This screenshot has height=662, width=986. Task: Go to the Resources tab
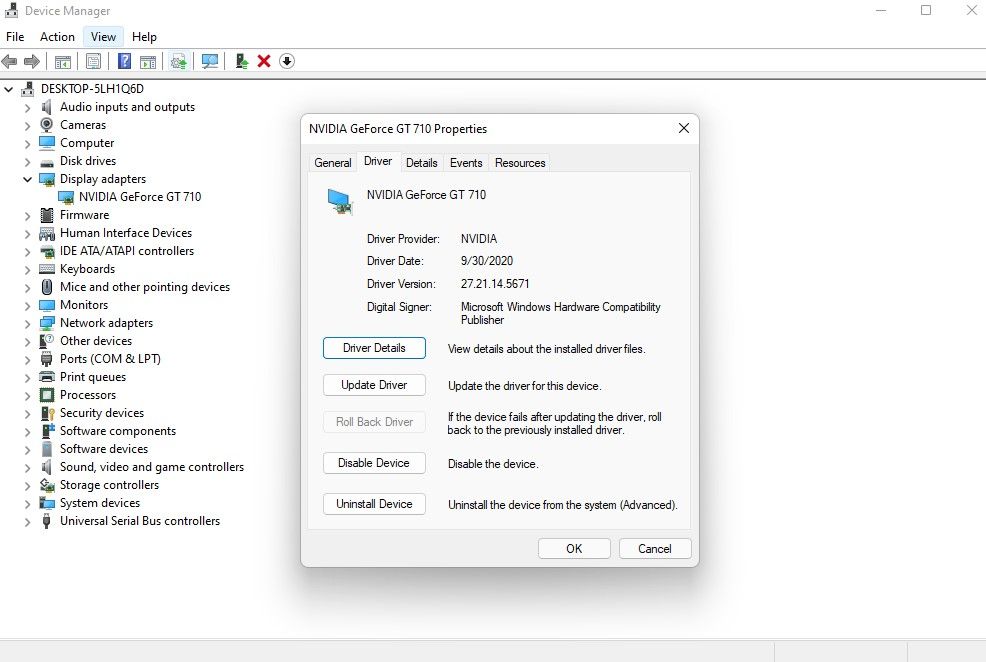click(520, 163)
